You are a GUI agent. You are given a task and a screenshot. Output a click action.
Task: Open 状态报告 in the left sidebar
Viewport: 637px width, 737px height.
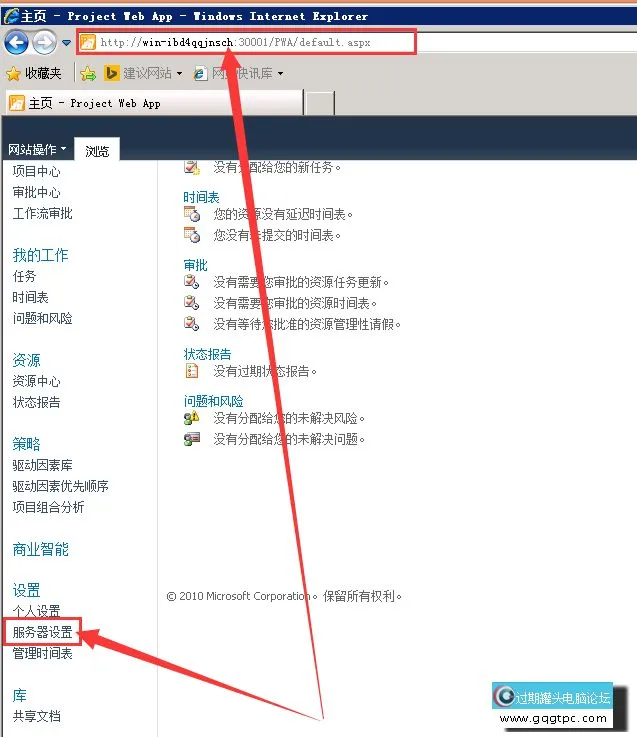click(36, 402)
